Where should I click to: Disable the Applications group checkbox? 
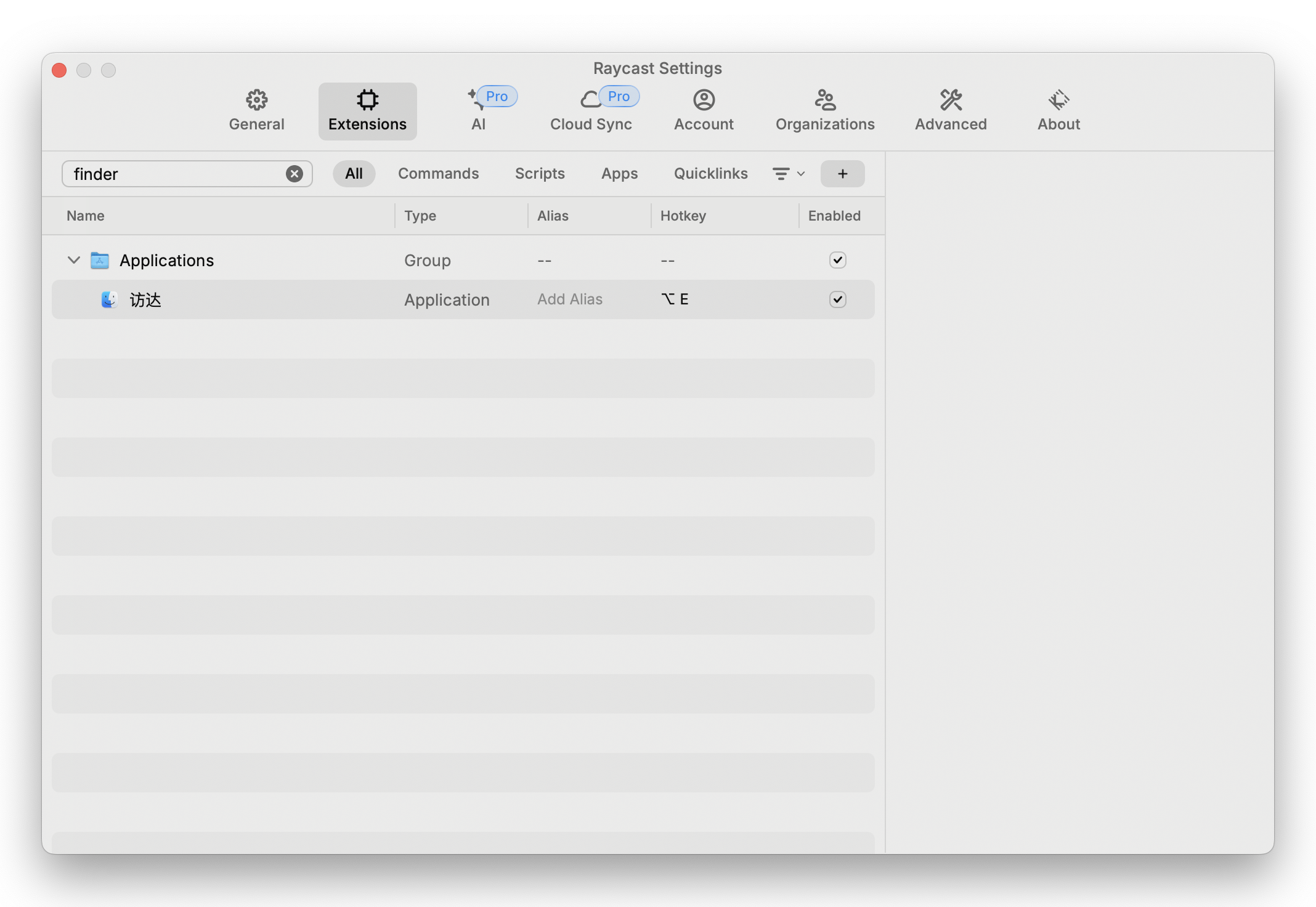pos(837,260)
